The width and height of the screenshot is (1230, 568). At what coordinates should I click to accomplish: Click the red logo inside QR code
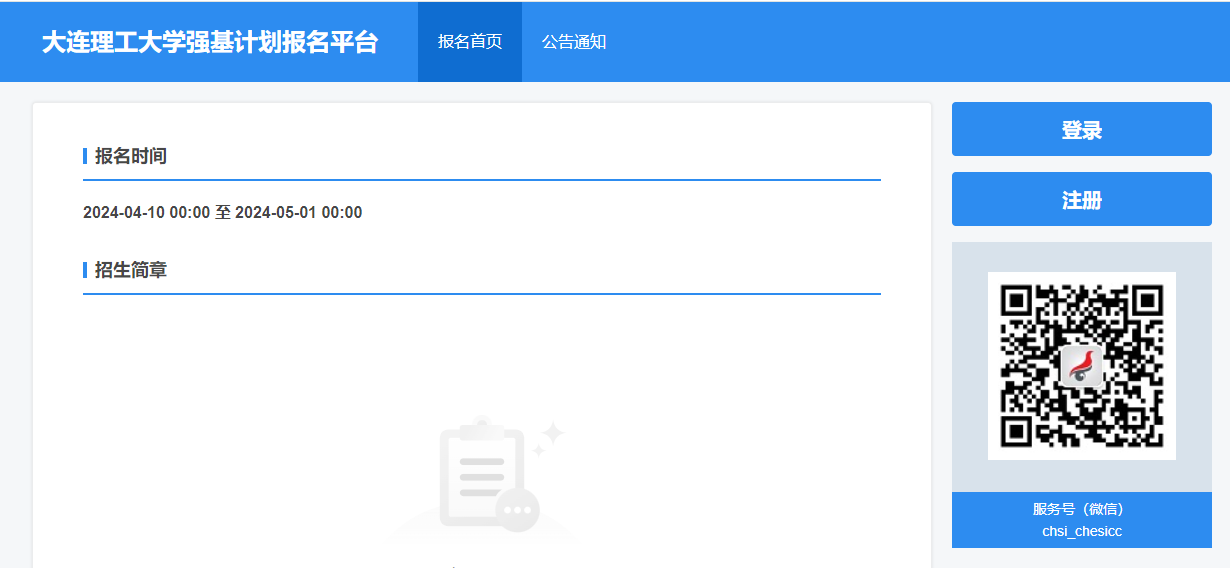[x=1082, y=366]
